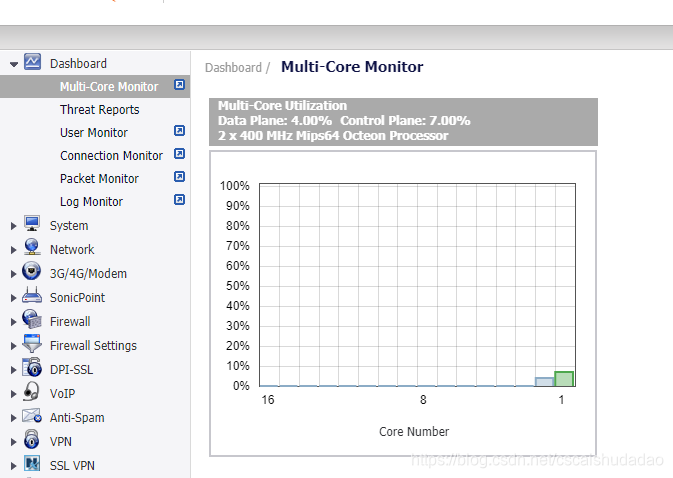The image size is (673, 478).
Task: Open User Monitor pop-out icon
Action: (179, 130)
